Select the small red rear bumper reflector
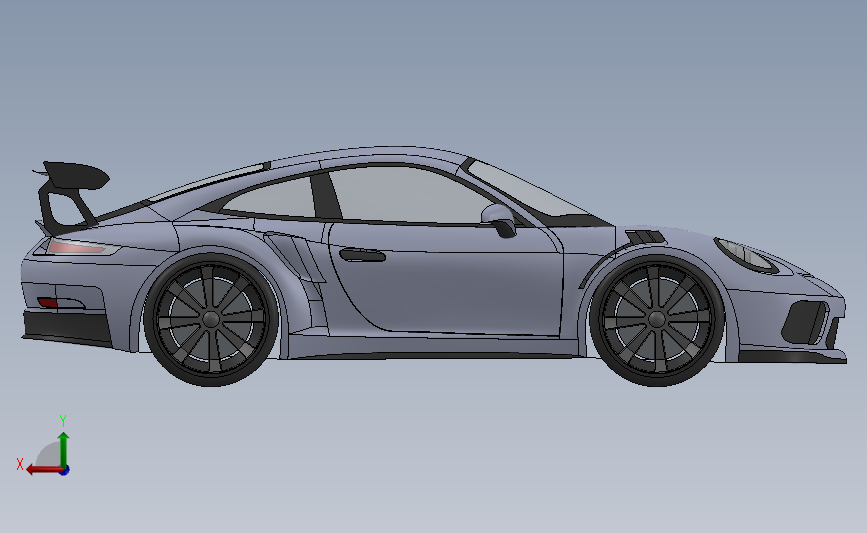This screenshot has width=867, height=533. pyautogui.click(x=48, y=302)
